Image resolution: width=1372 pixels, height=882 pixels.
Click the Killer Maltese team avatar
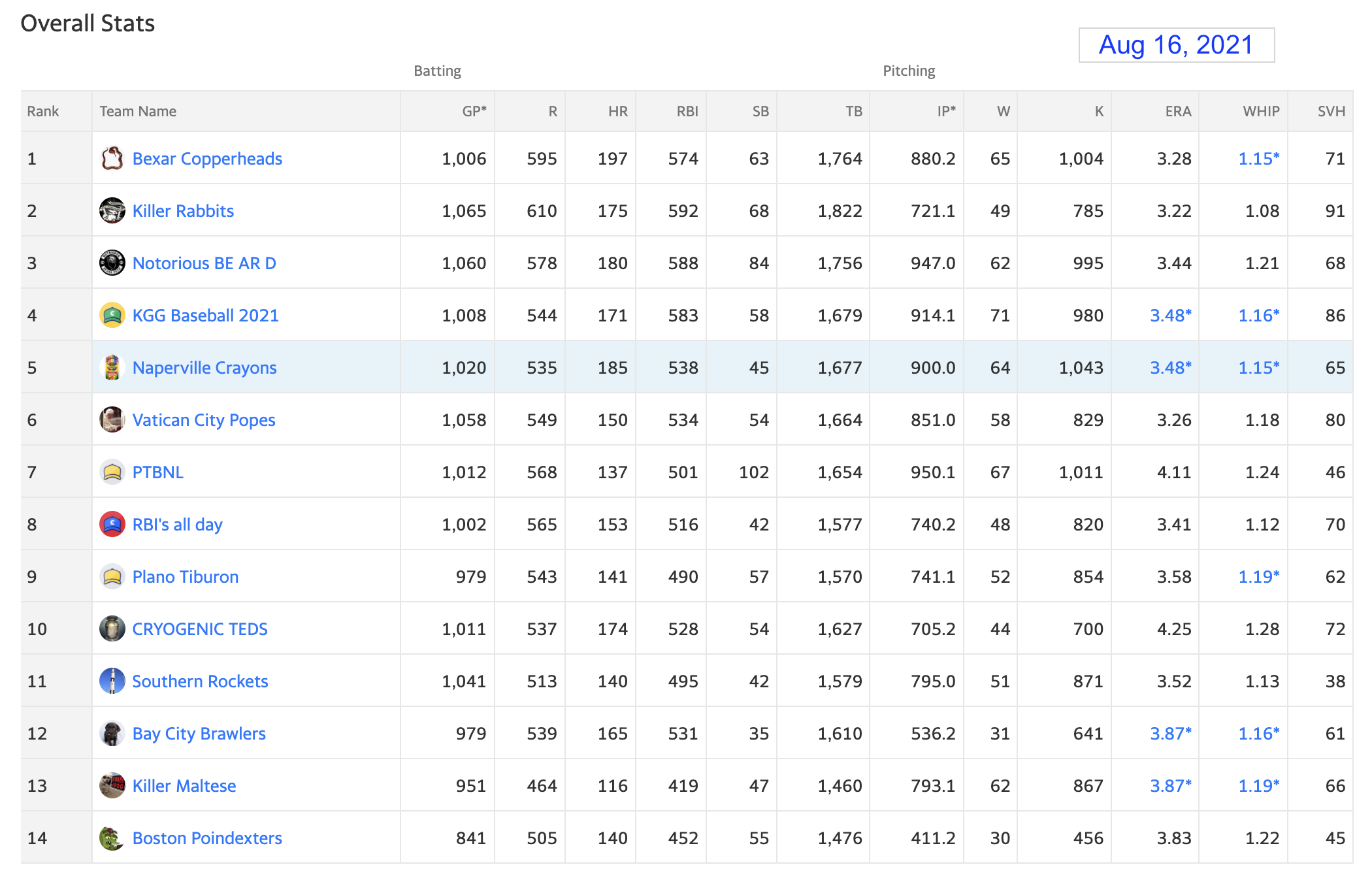click(112, 785)
